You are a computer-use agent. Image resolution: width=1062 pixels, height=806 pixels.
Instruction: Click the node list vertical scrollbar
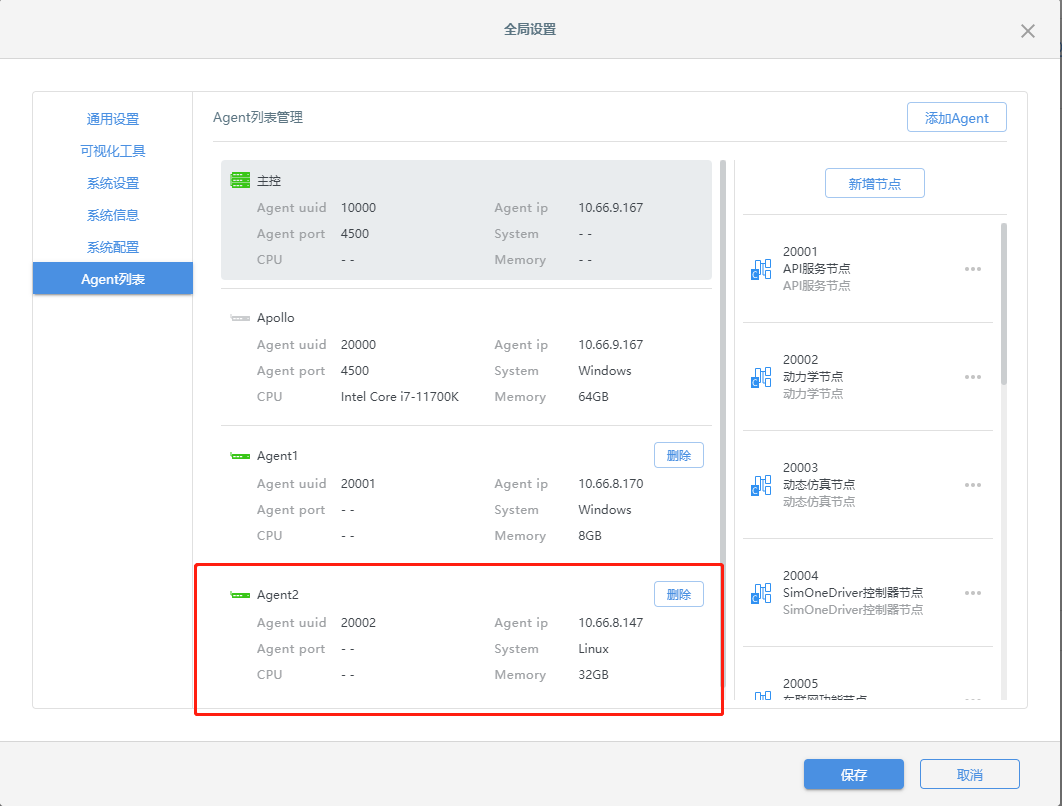[1003, 300]
